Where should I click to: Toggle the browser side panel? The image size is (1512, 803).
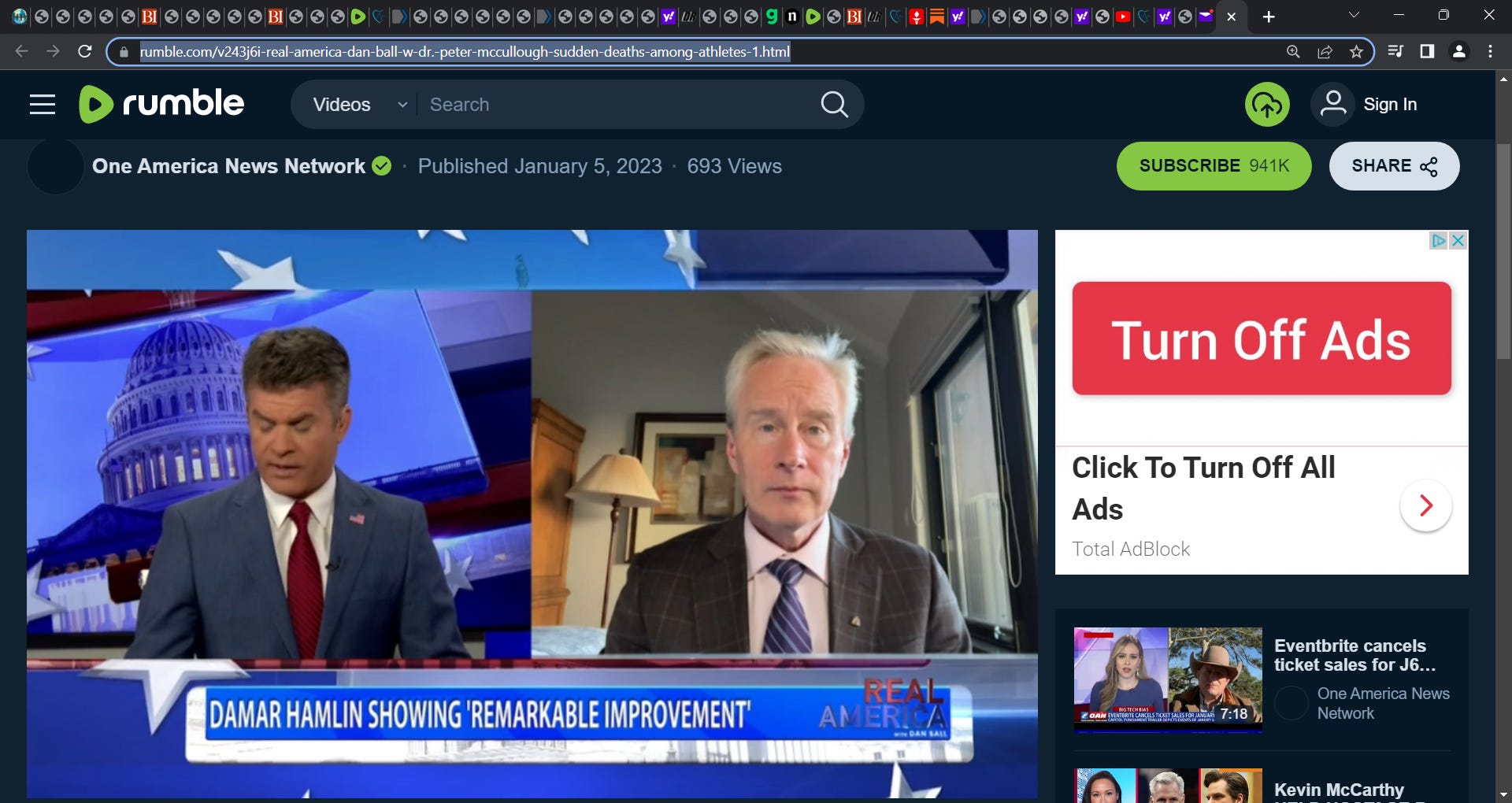[1427, 51]
